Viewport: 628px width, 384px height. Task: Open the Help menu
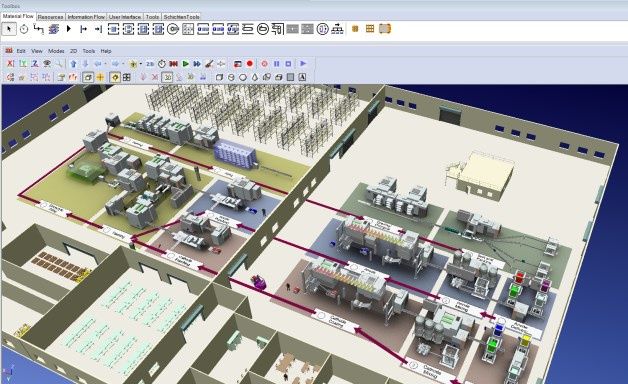click(106, 51)
